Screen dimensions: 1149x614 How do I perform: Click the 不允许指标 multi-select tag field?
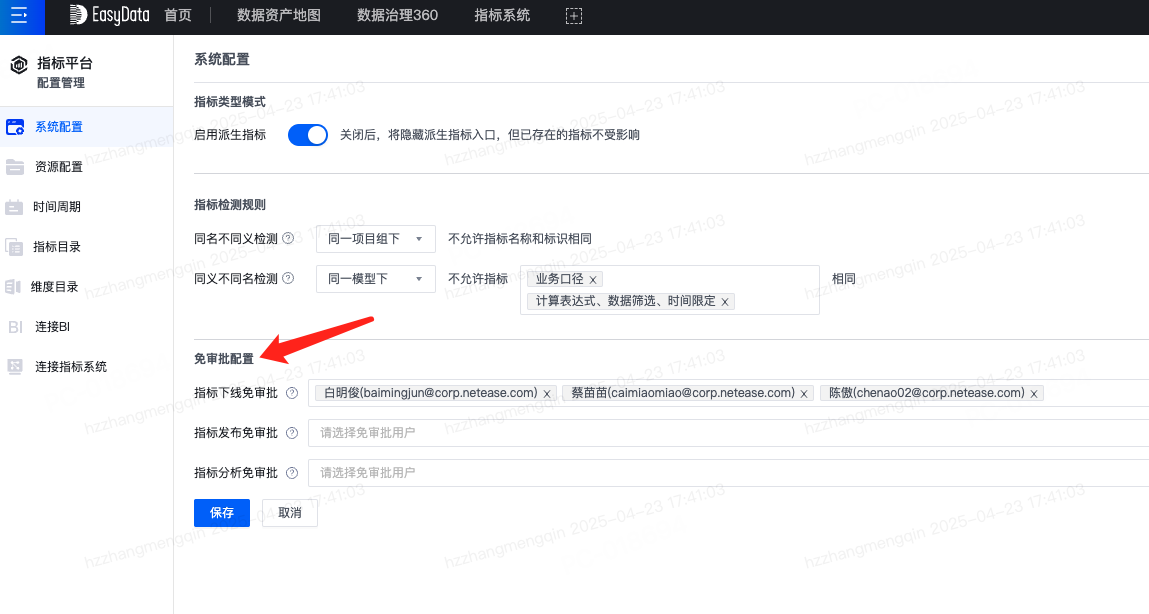point(670,290)
